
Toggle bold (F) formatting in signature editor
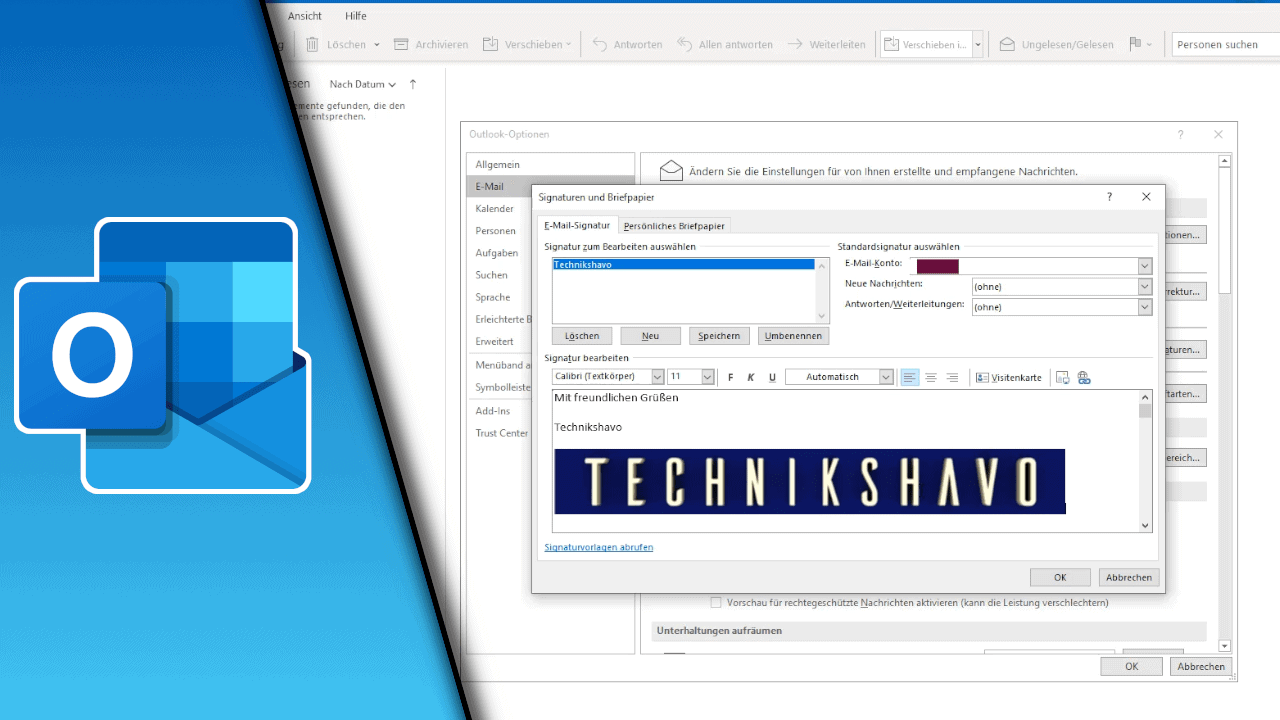731,377
